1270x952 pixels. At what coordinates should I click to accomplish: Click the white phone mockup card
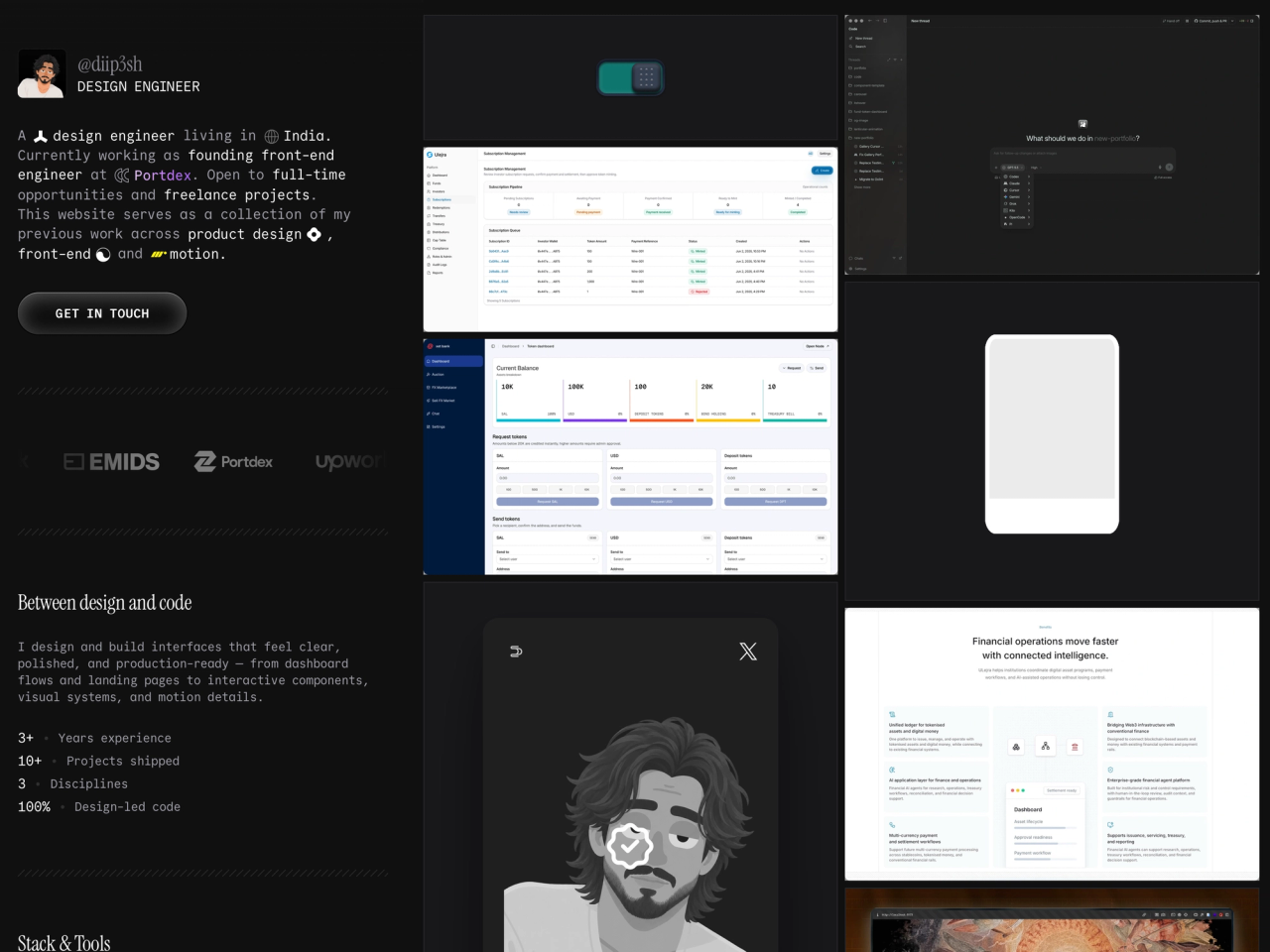click(x=1052, y=434)
